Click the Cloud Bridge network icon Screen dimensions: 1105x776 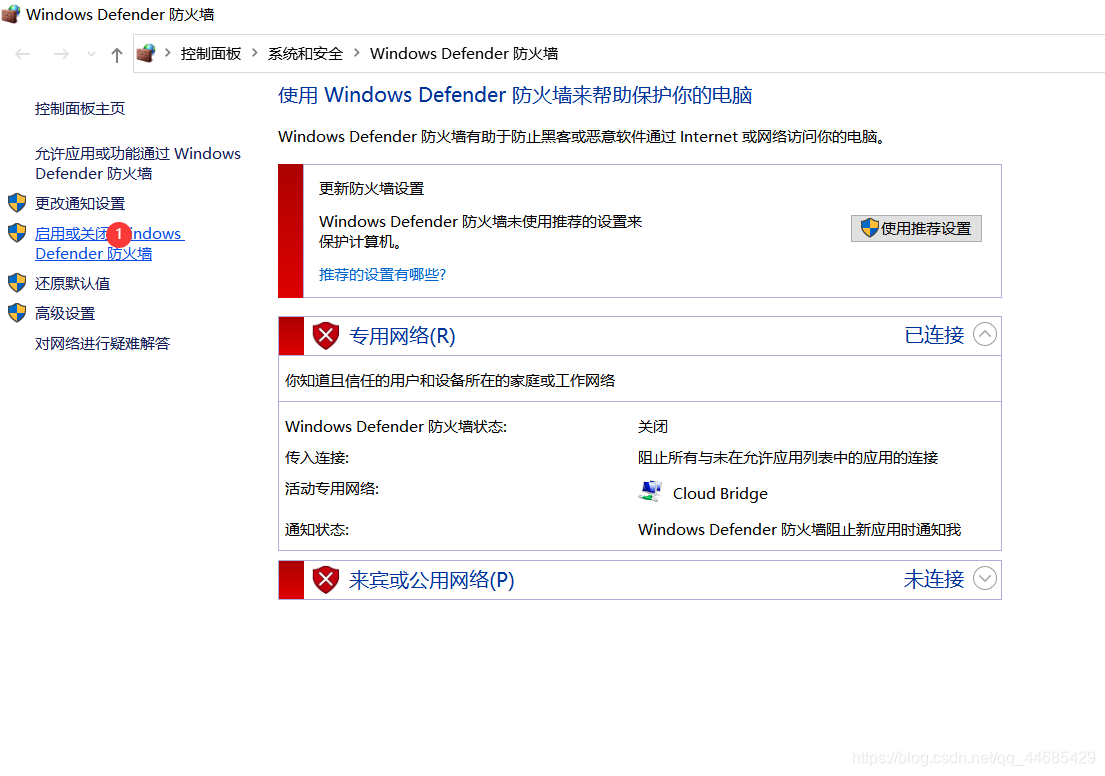tap(650, 491)
